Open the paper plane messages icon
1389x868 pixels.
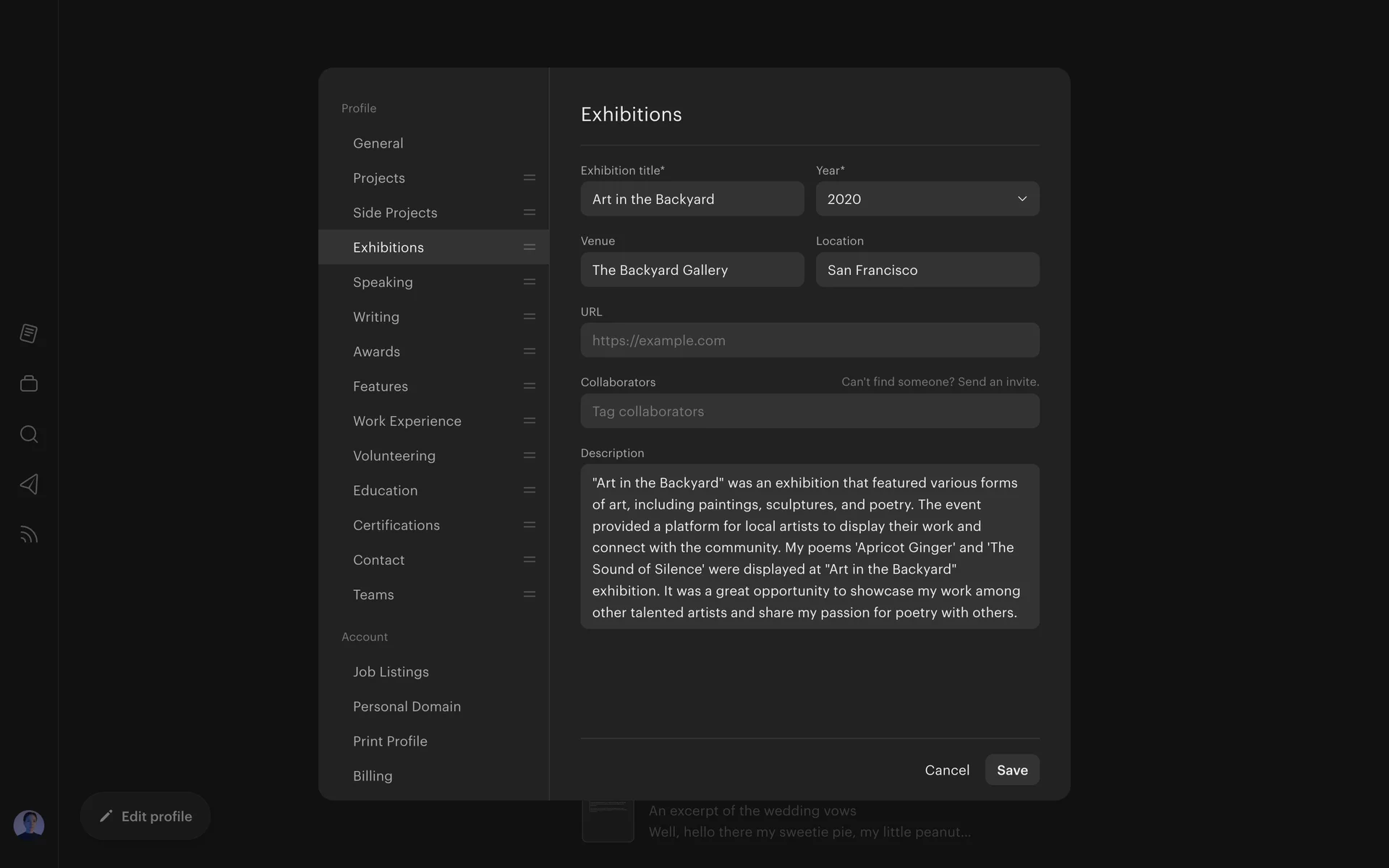click(29, 484)
